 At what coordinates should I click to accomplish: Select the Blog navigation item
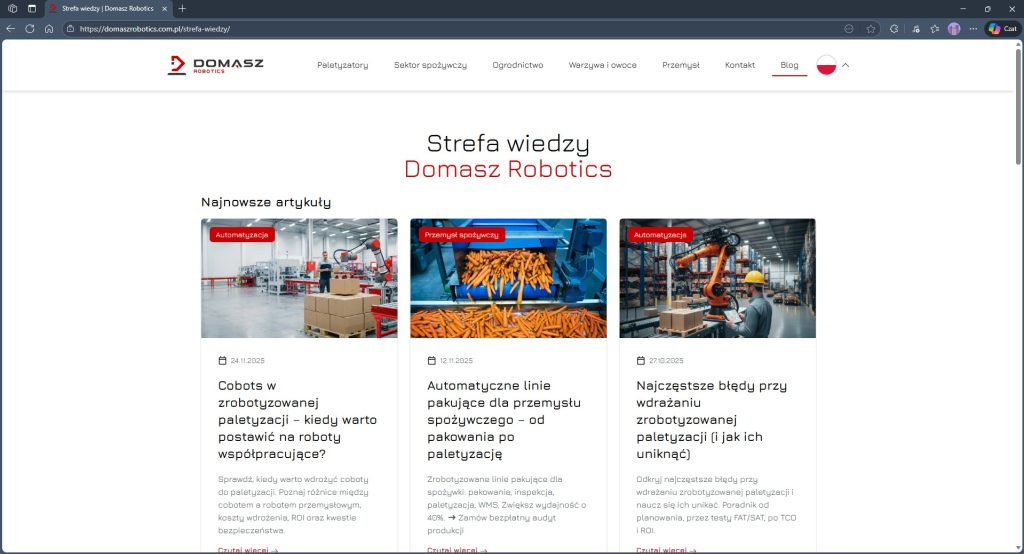click(x=789, y=65)
